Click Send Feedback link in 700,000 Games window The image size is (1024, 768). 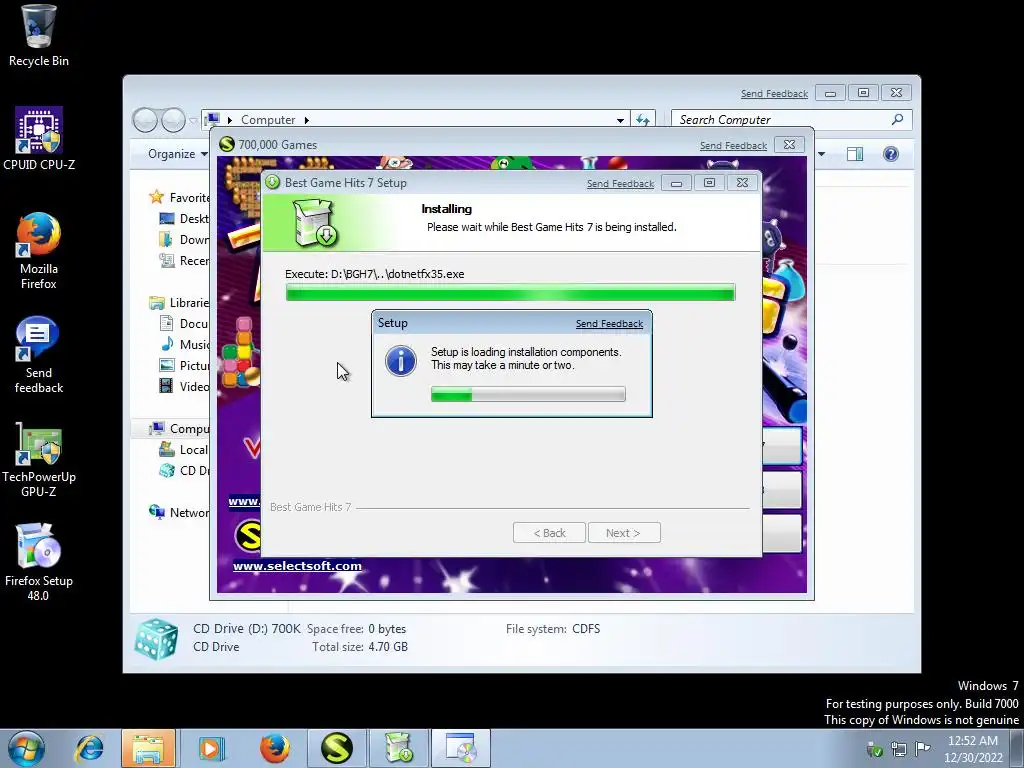(733, 146)
